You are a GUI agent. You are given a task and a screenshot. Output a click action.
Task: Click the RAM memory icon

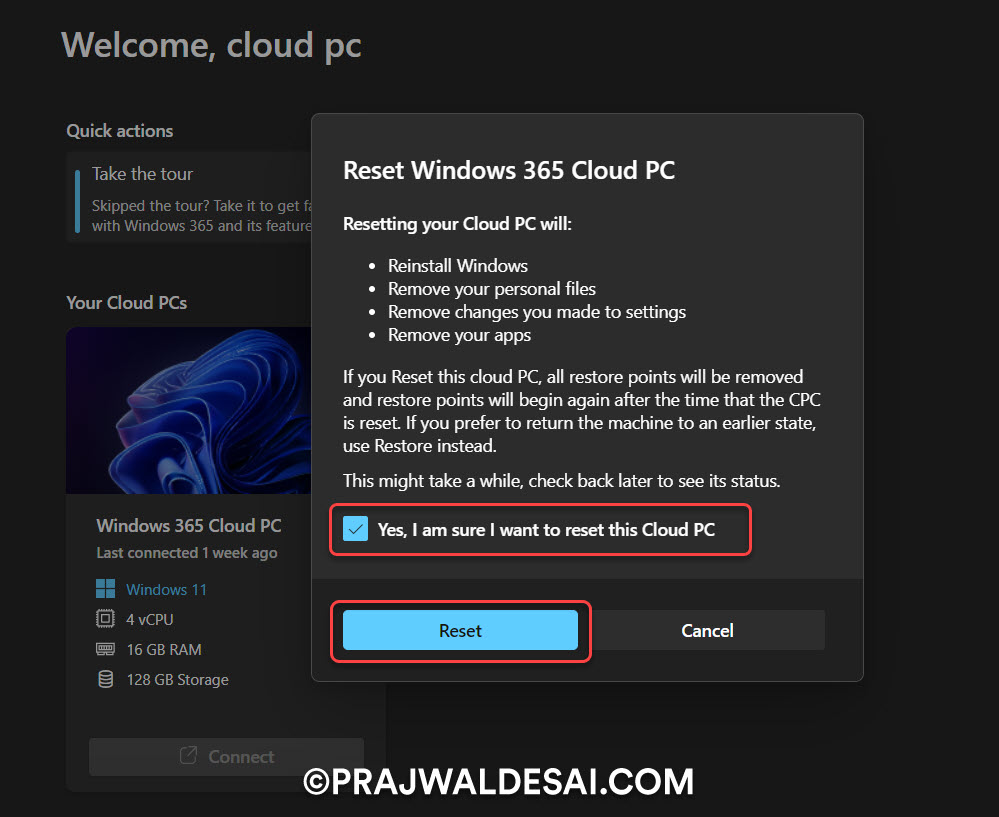(x=105, y=649)
